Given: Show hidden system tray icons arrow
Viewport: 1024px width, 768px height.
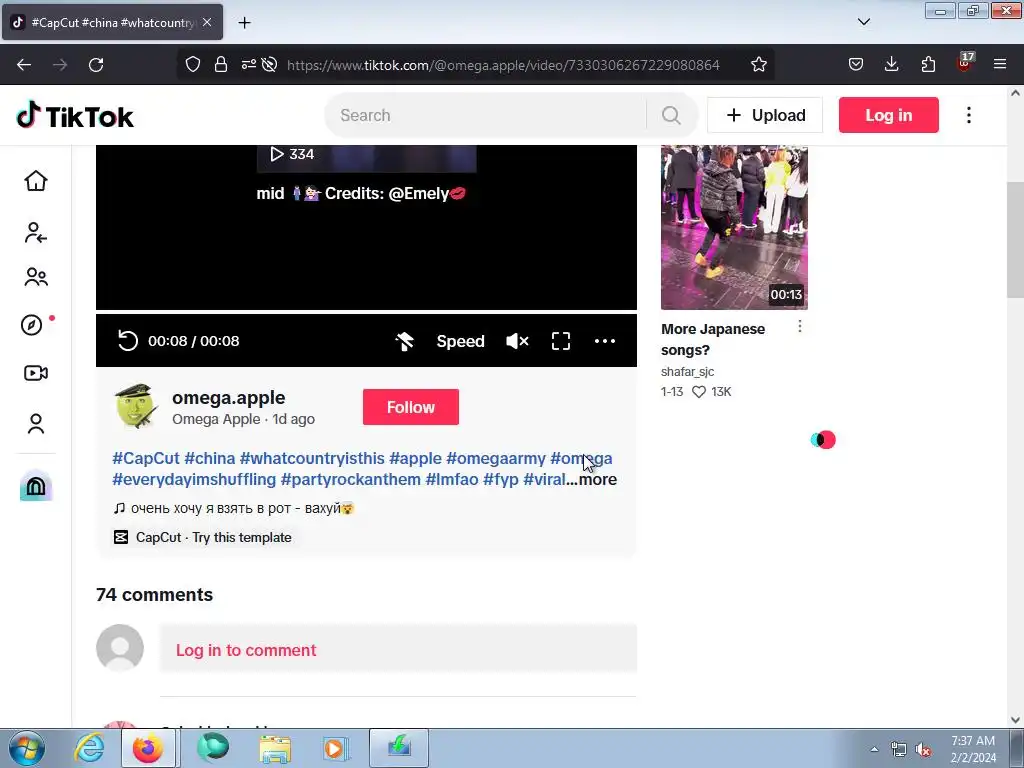Looking at the screenshot, I should [874, 749].
